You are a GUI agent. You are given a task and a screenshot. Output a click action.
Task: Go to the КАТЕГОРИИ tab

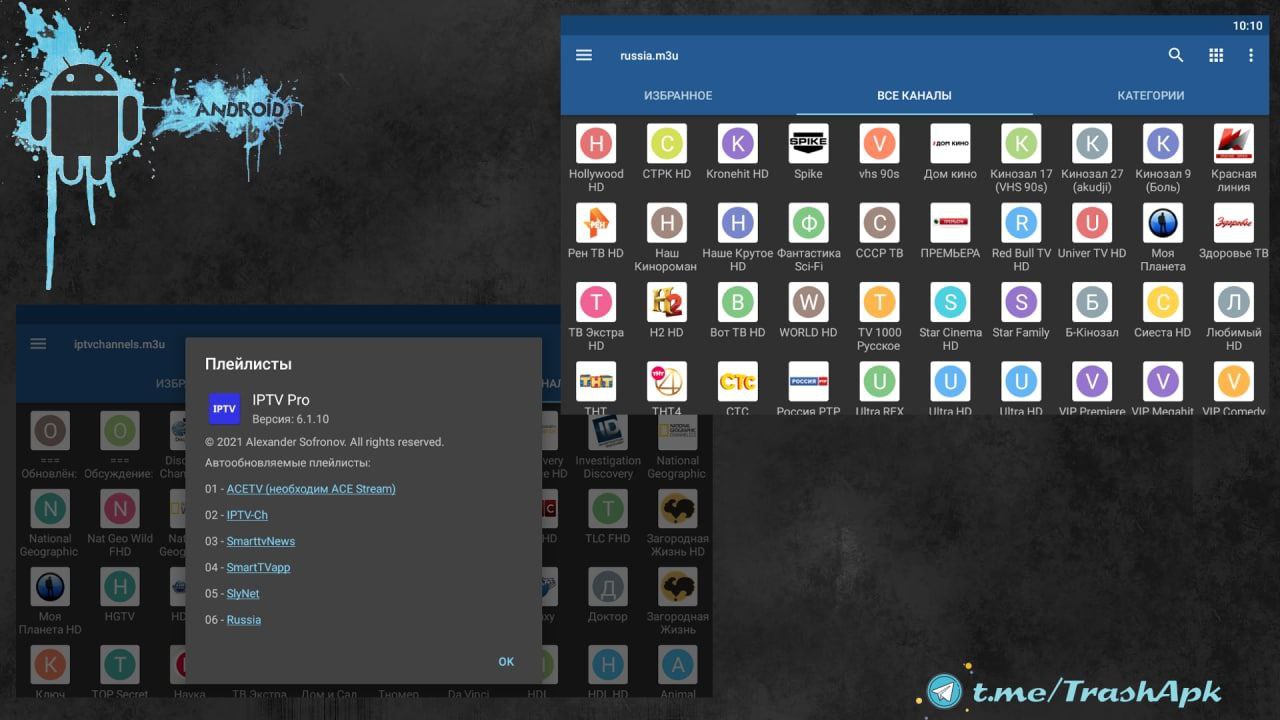pos(1151,96)
